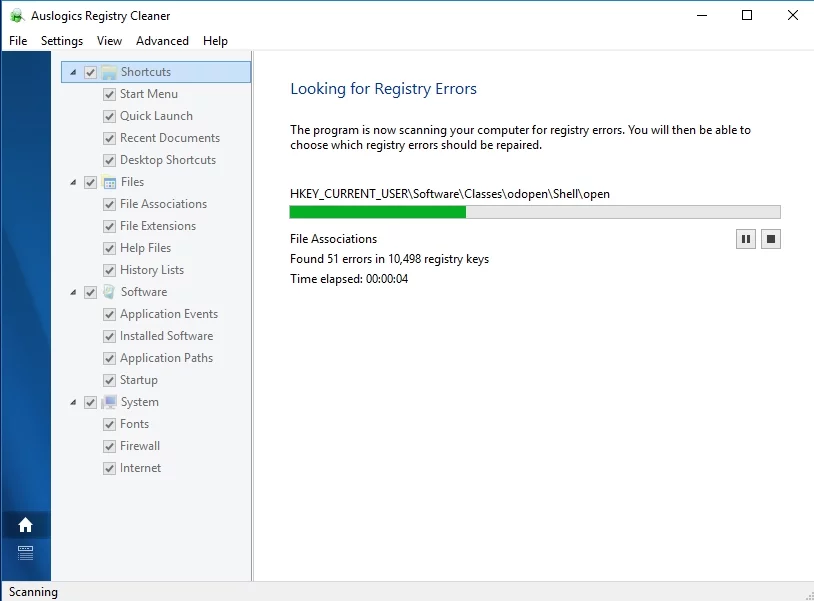
Task: Select the Desktop Shortcuts label
Action: [x=168, y=160]
